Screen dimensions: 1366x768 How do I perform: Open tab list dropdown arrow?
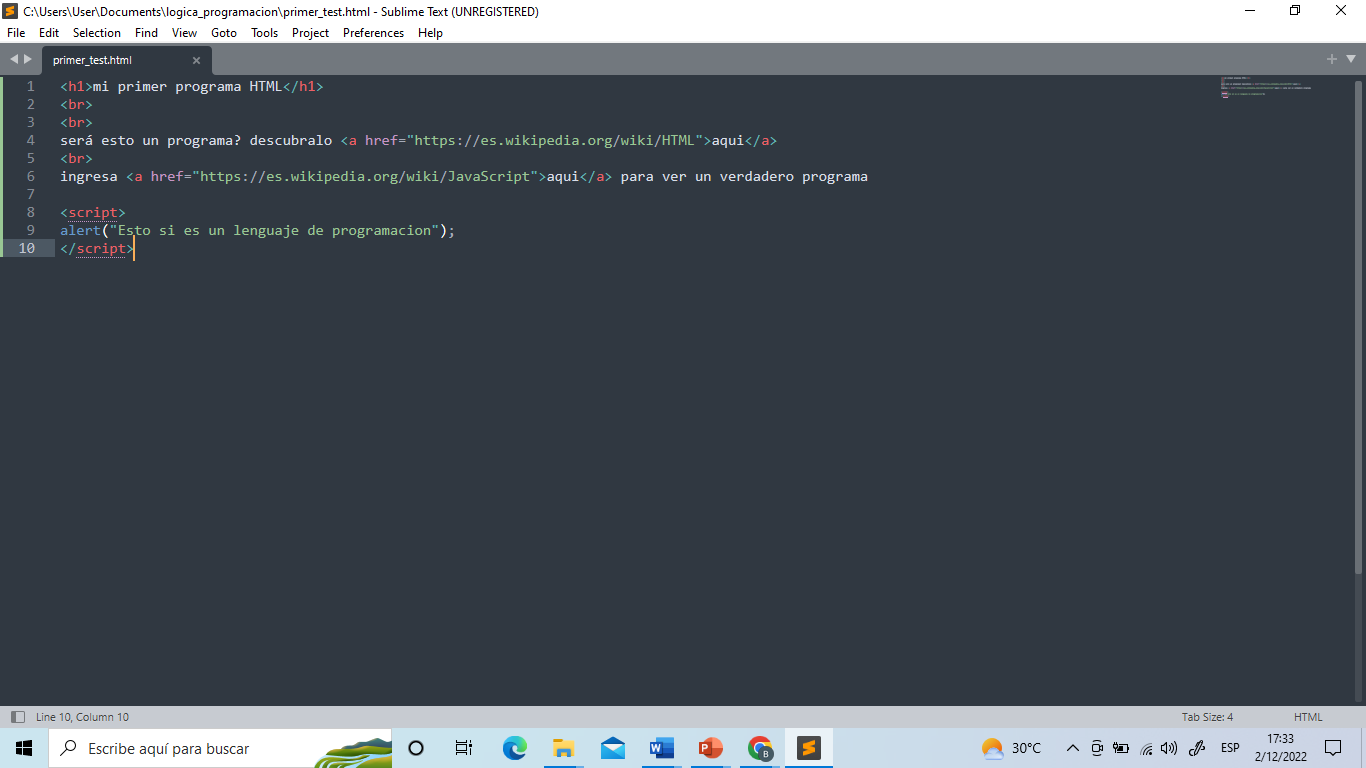click(x=1350, y=59)
